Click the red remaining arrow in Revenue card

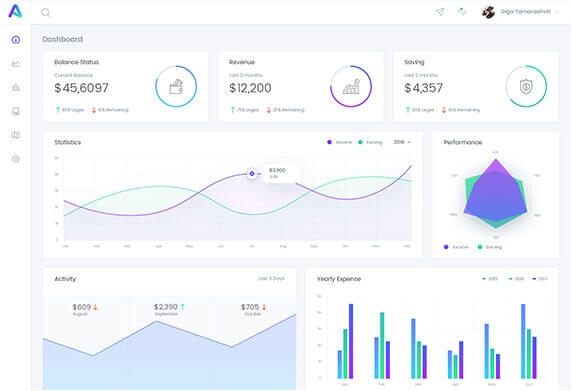(269, 109)
